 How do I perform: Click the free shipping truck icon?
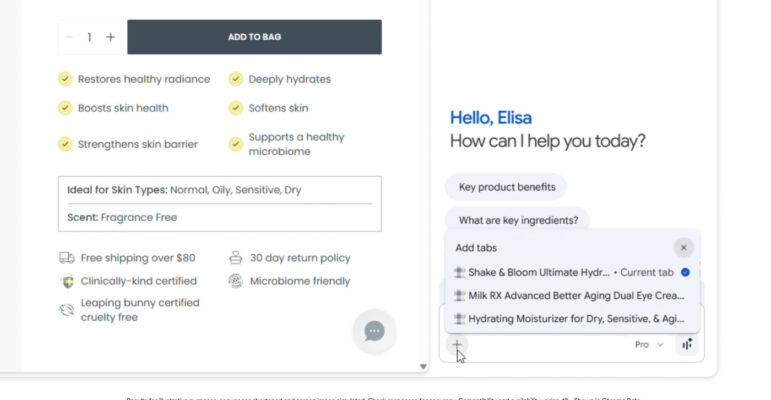pyautogui.click(x=66, y=257)
